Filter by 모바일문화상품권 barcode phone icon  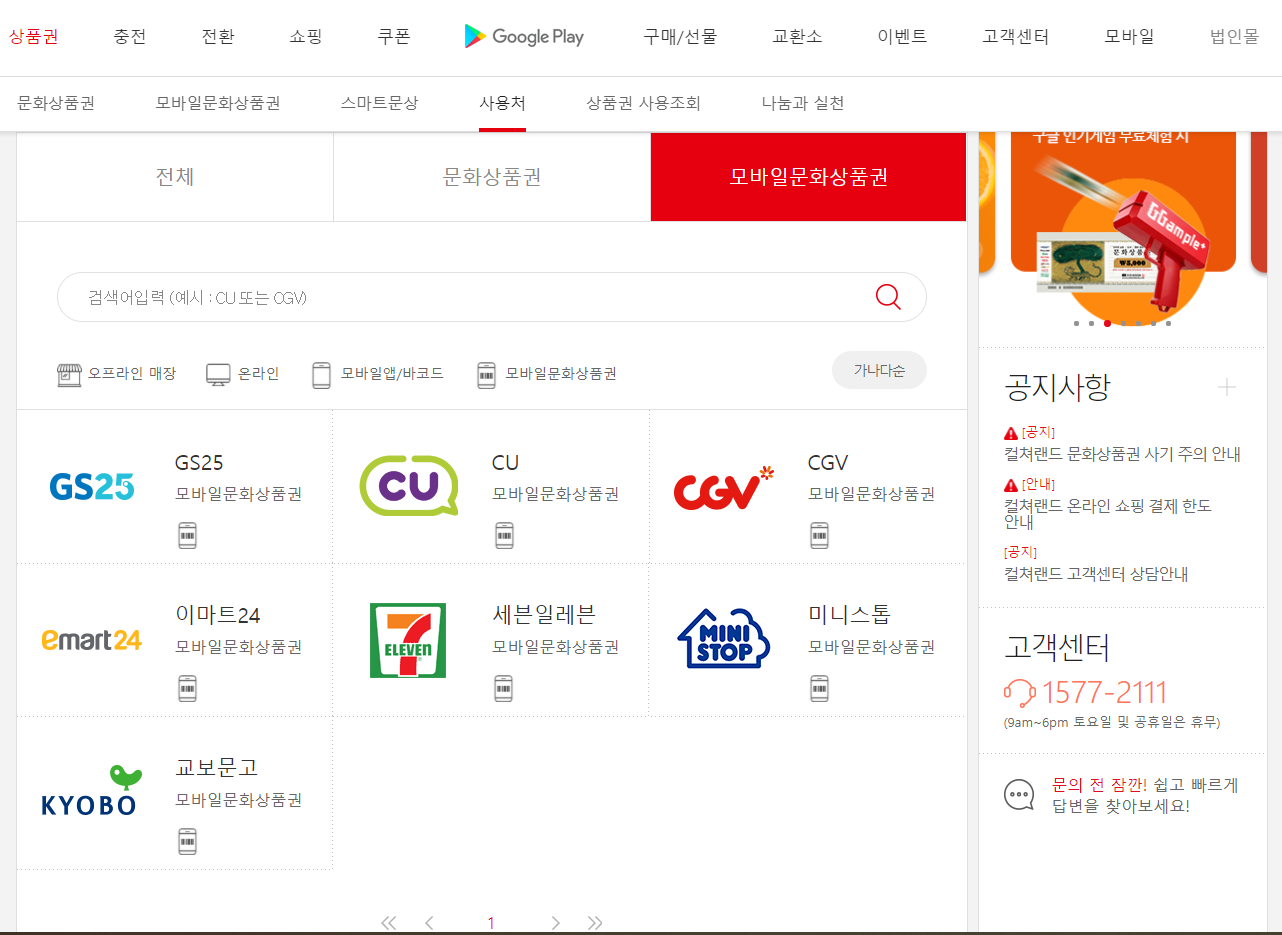pyautogui.click(x=486, y=374)
